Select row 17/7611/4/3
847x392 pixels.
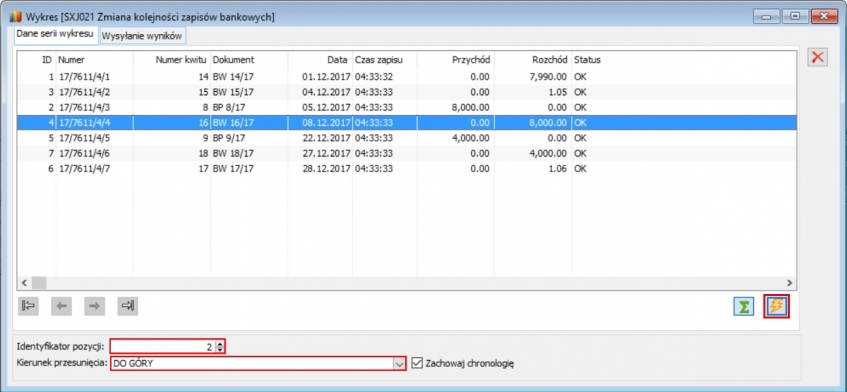tap(407, 107)
